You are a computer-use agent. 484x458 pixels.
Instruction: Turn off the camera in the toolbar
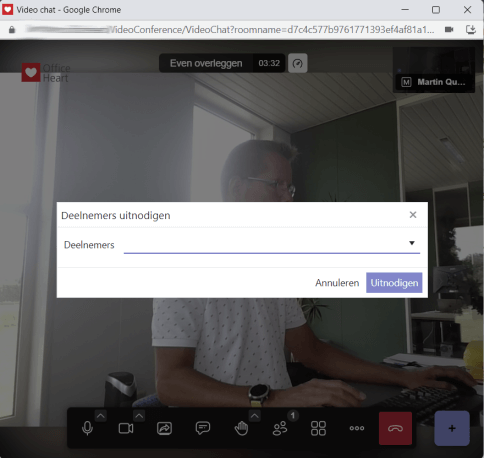click(x=126, y=428)
